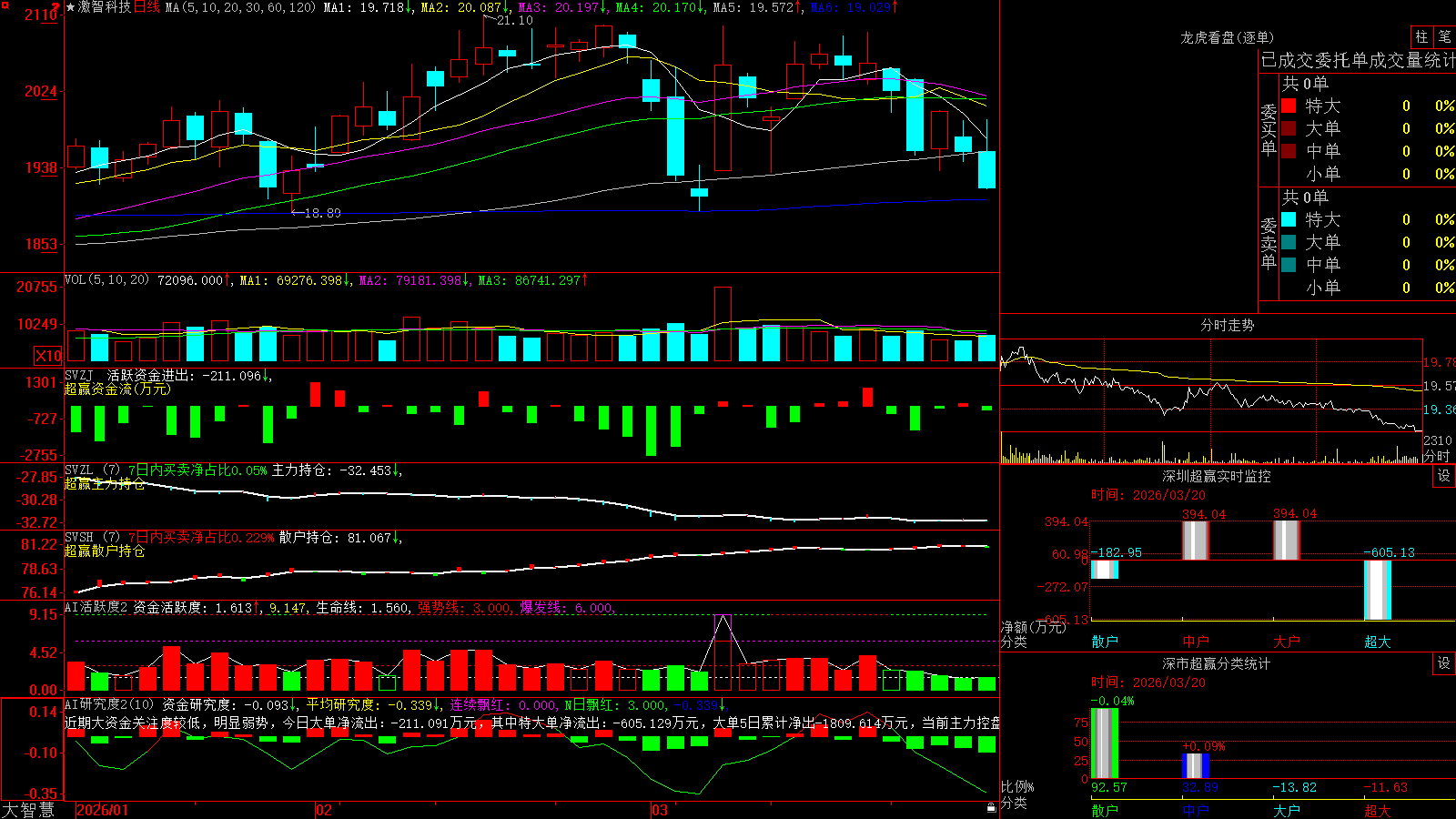This screenshot has height=819, width=1456.
Task: Click the dark red 大单 buy order swatch
Action: pyautogui.click(x=1289, y=128)
